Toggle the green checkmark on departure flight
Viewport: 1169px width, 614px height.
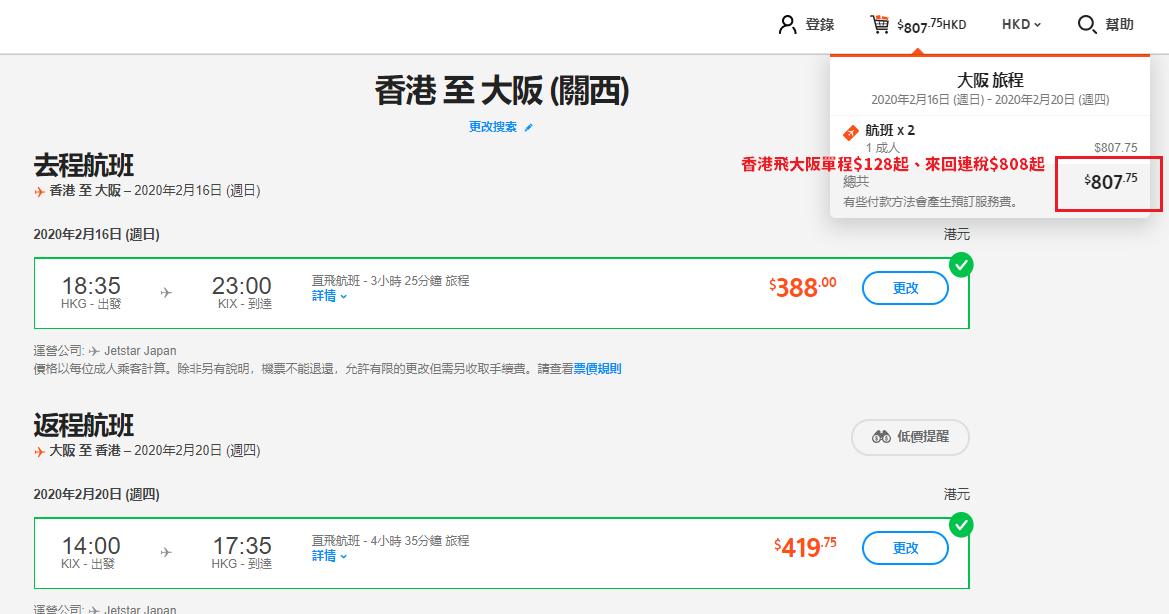[x=961, y=265]
